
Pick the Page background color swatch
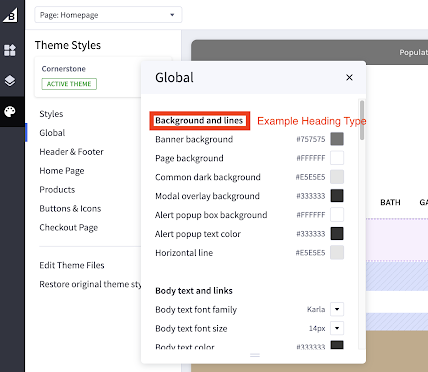(x=337, y=158)
